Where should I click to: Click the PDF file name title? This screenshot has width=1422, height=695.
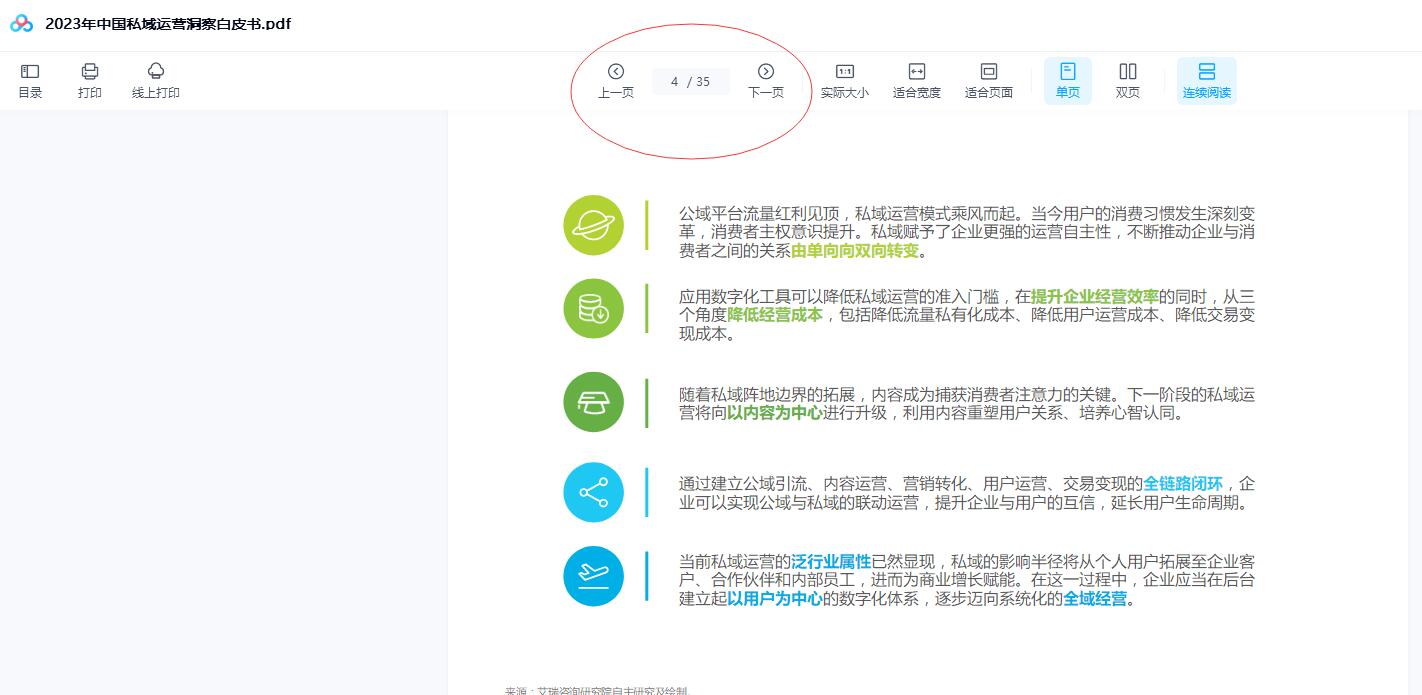168,24
